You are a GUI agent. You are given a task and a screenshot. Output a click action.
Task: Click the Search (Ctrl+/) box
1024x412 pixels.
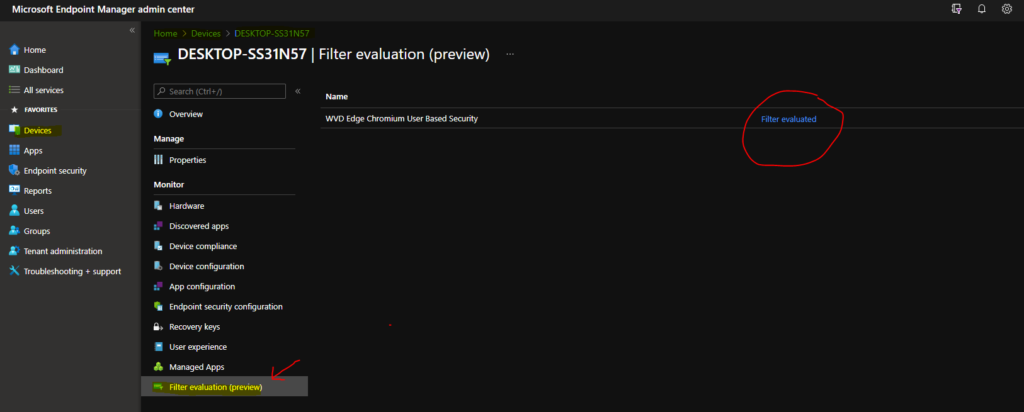[x=219, y=91]
